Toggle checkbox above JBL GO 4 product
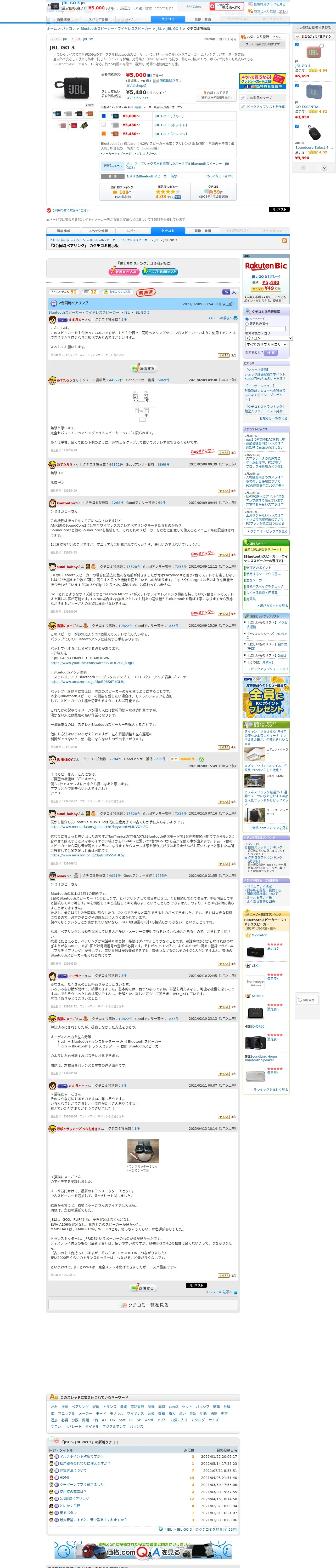The width and height of the screenshot is (336, 1568). tap(297, 44)
